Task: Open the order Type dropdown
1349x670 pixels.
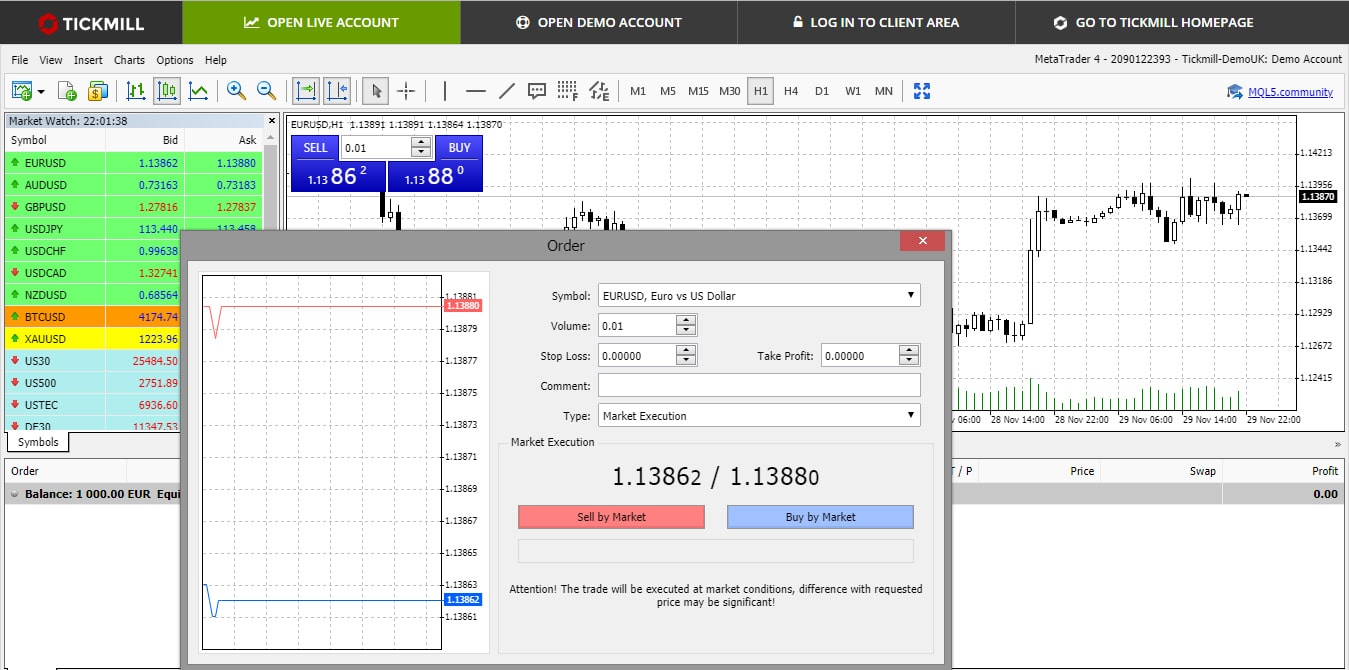Action: click(759, 415)
